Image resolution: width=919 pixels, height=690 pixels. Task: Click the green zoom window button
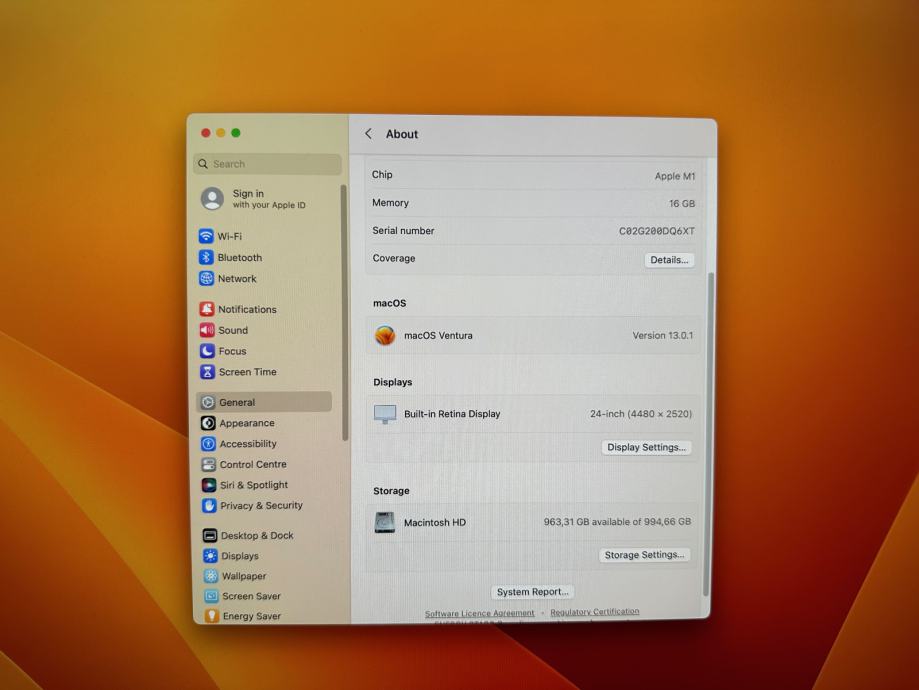click(236, 133)
